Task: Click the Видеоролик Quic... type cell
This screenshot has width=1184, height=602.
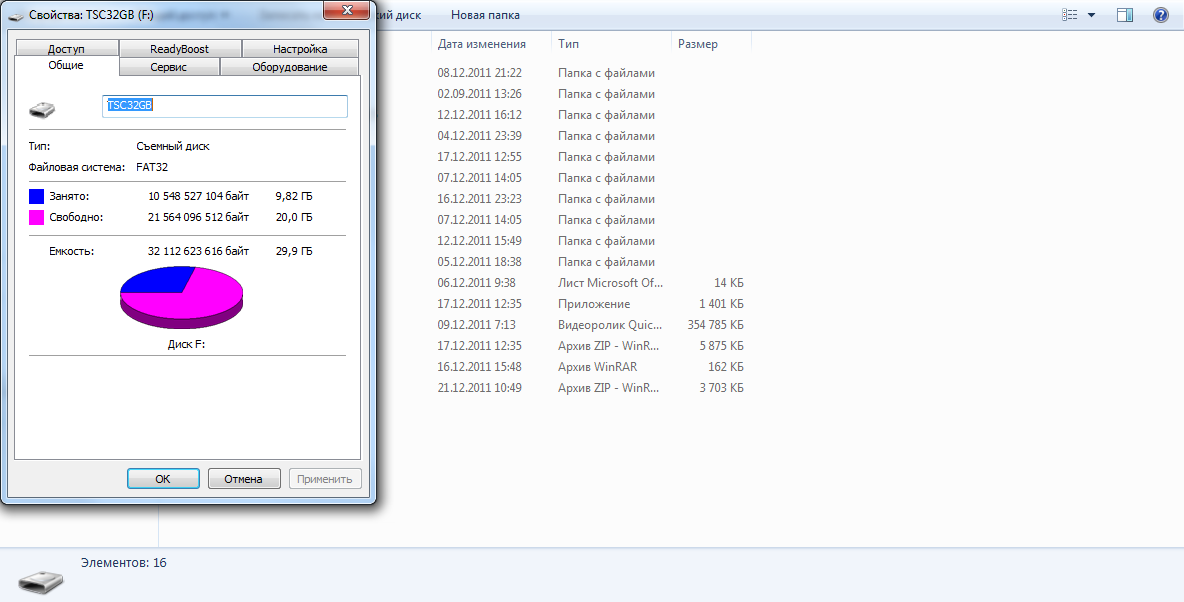Action: [610, 326]
